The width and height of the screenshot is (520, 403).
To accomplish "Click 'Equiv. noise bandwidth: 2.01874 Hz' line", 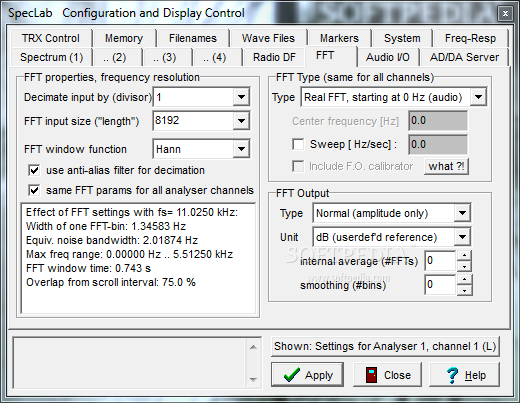I will tap(112, 240).
